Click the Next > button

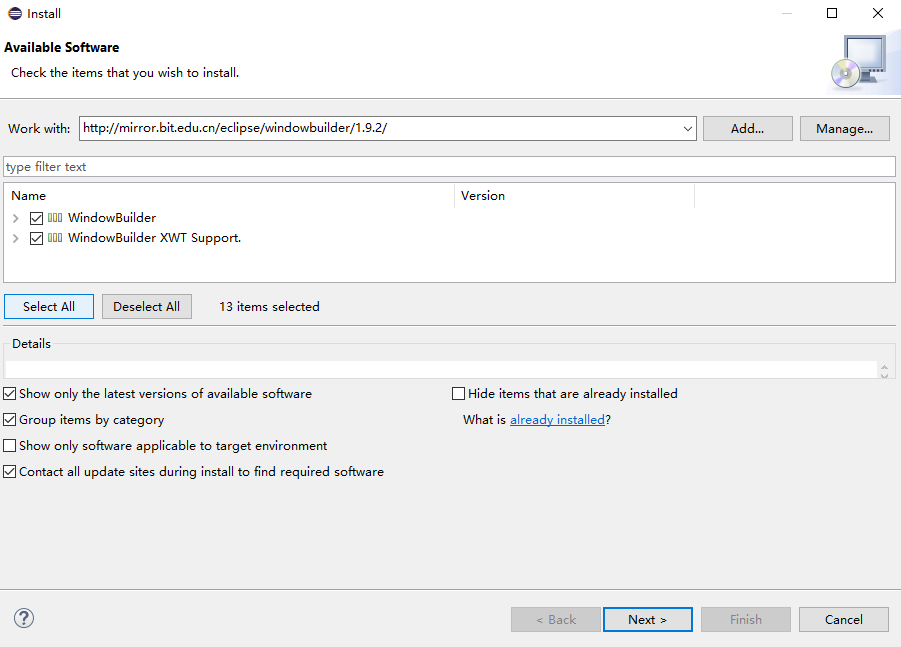point(648,619)
